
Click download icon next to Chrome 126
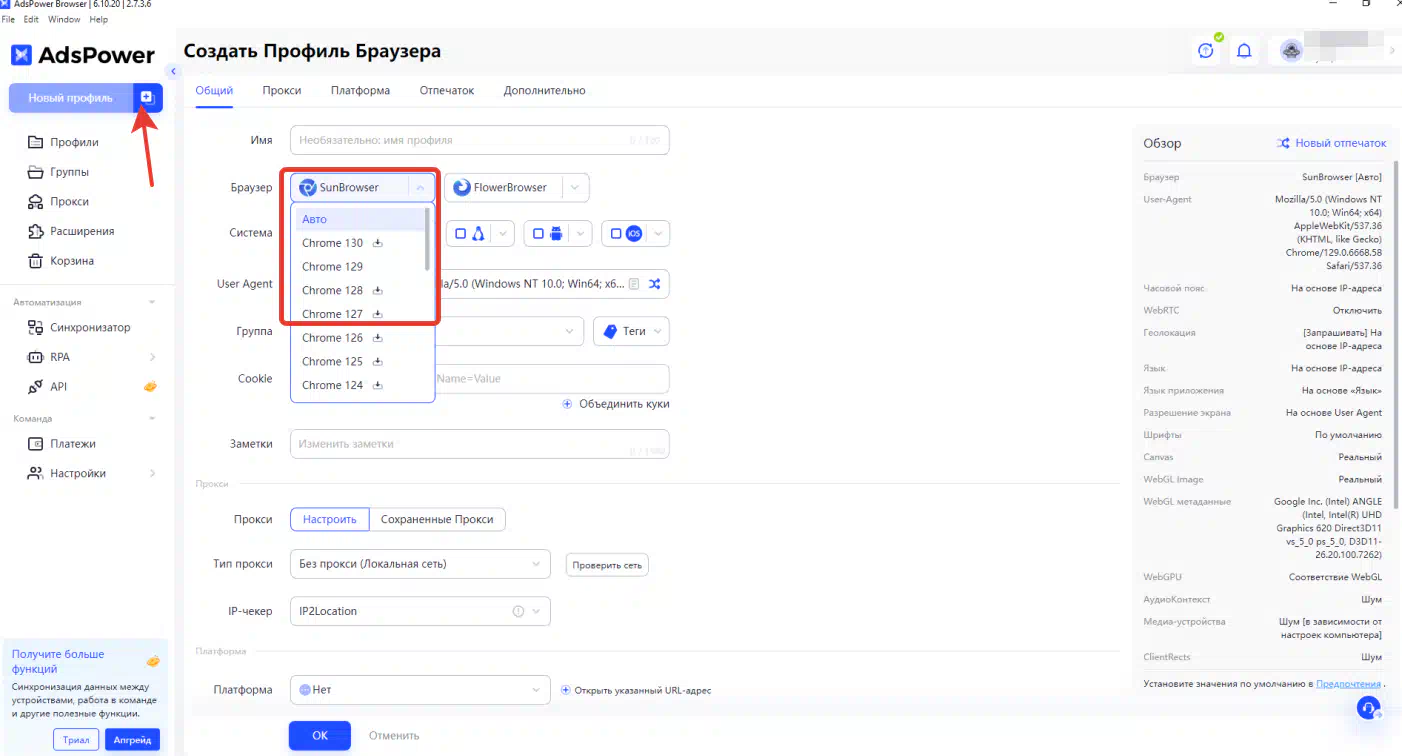coord(378,338)
